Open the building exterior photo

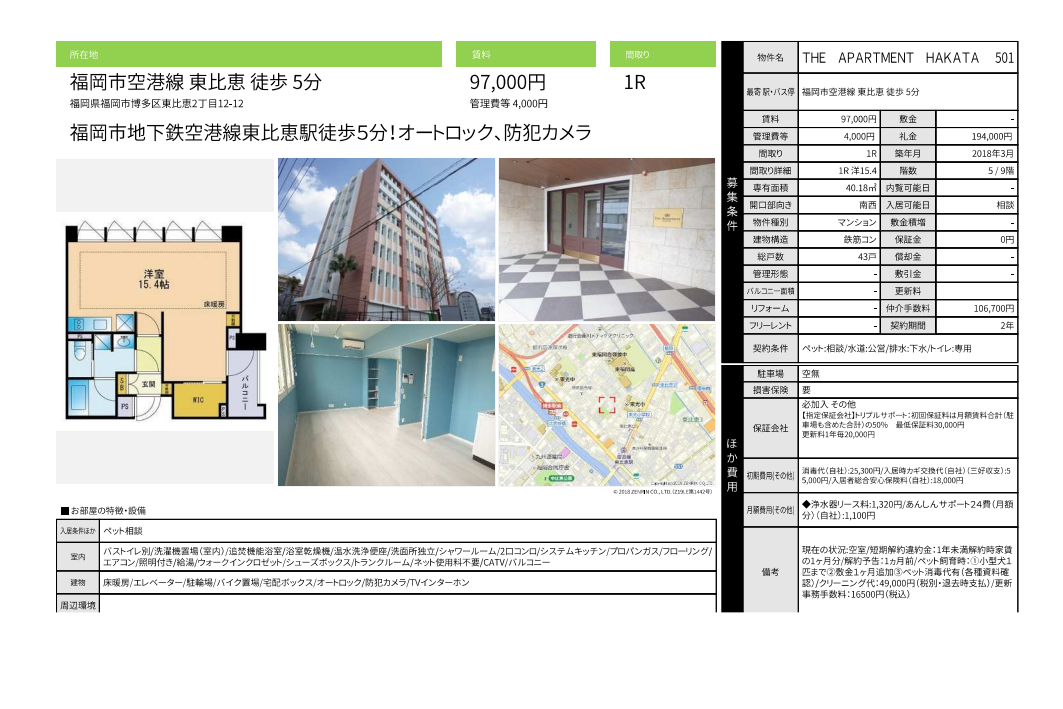point(386,239)
